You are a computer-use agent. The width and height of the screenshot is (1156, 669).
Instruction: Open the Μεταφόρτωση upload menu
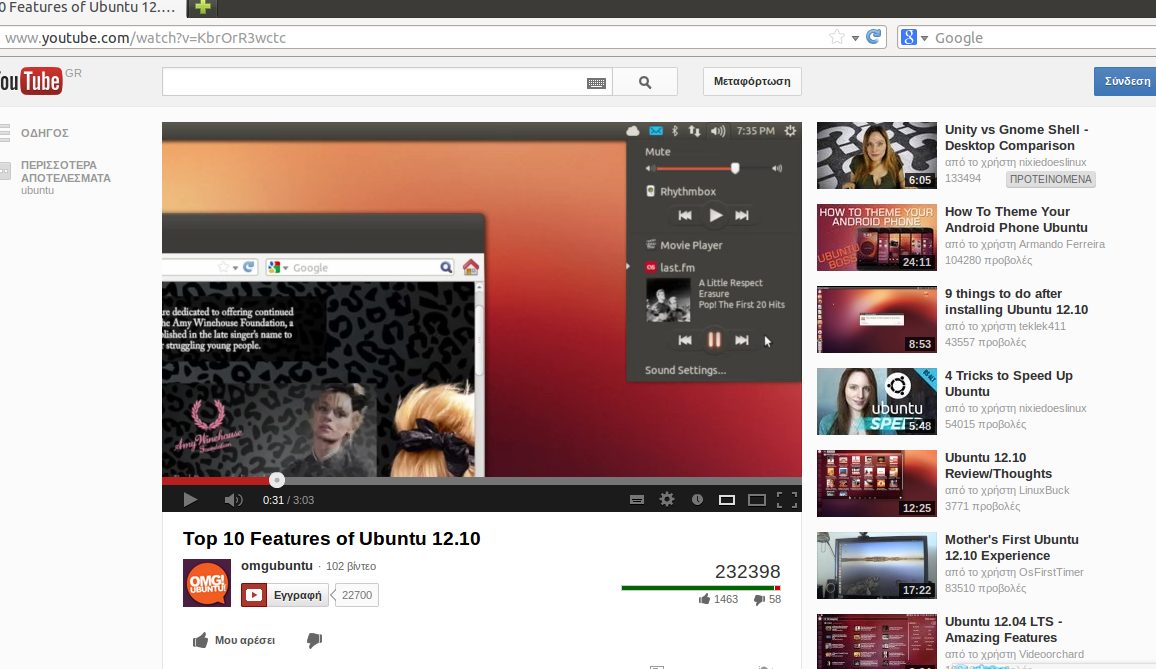tap(752, 81)
